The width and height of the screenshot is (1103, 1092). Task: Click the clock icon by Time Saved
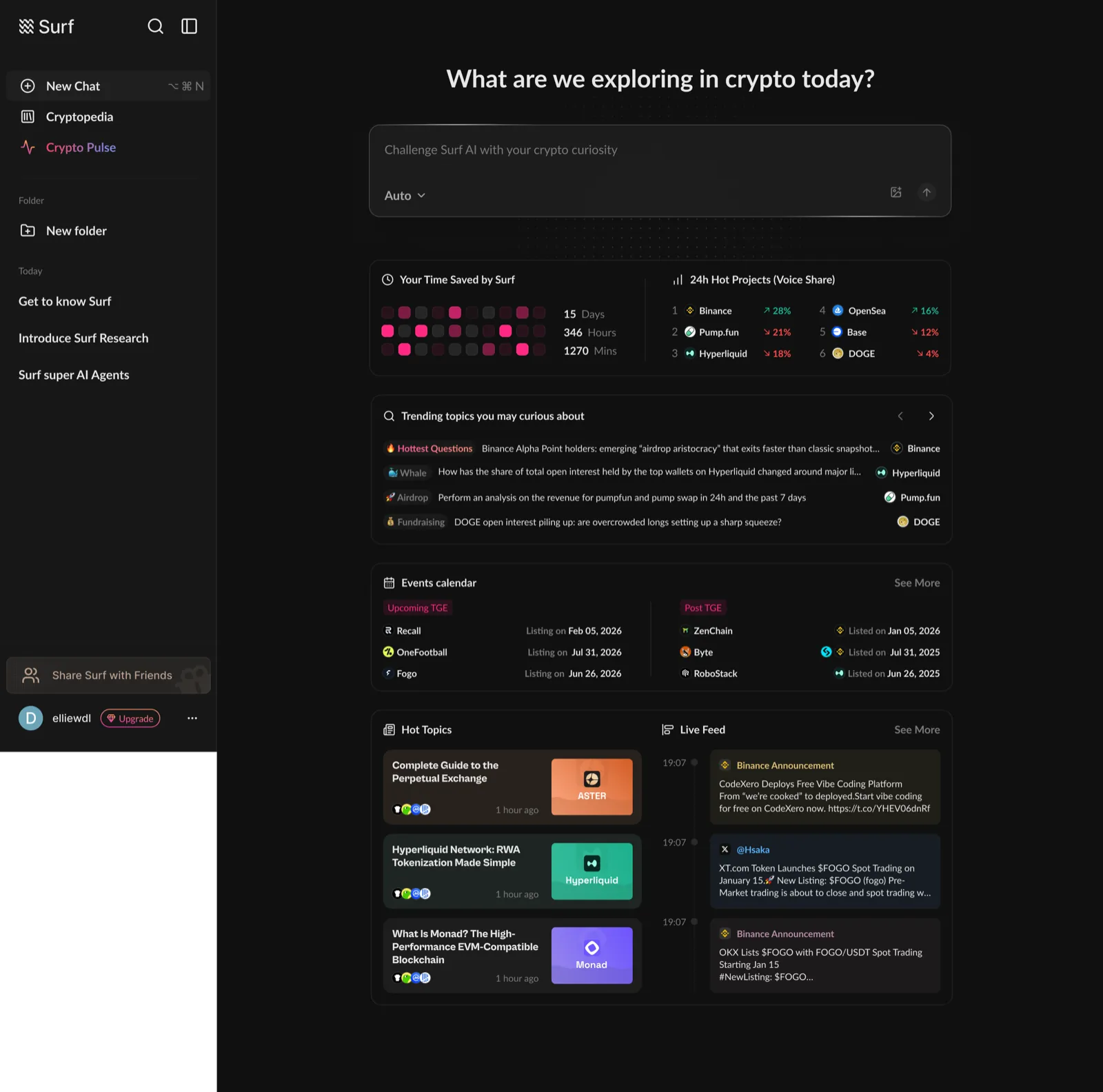pos(388,280)
